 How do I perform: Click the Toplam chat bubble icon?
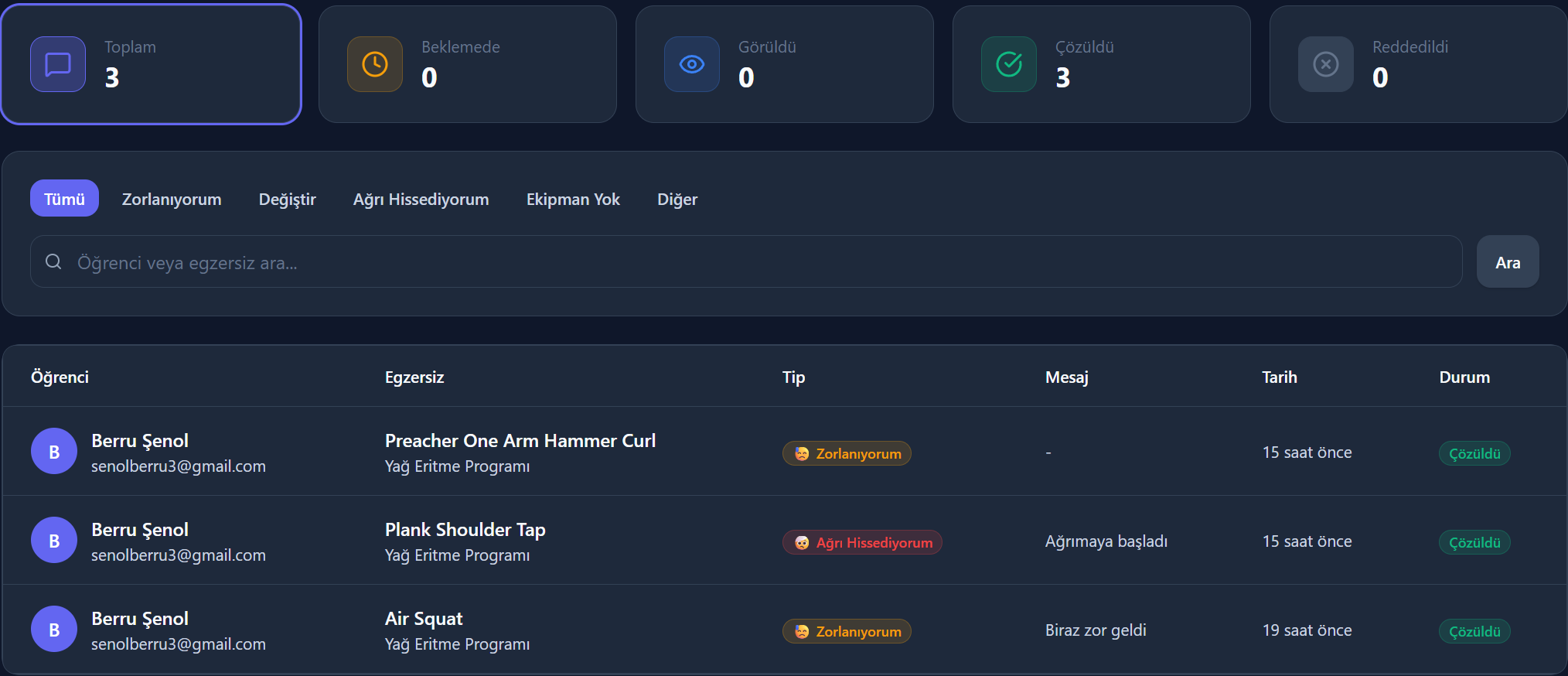58,64
